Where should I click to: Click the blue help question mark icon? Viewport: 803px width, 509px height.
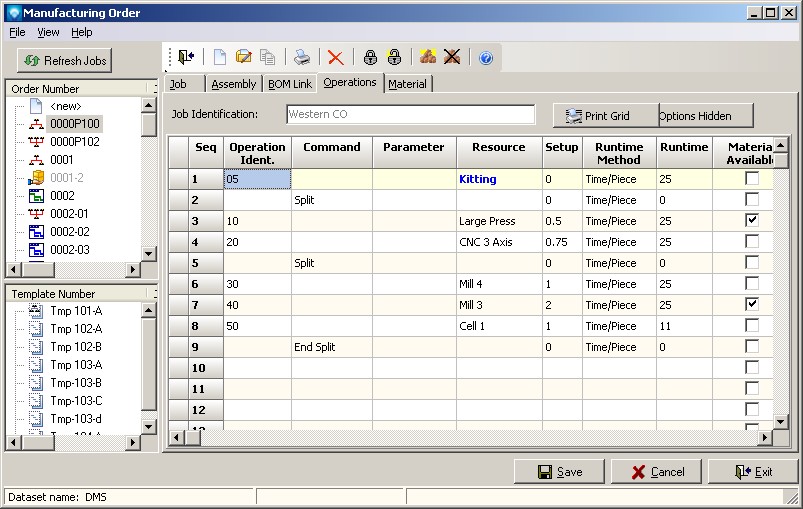[x=486, y=58]
